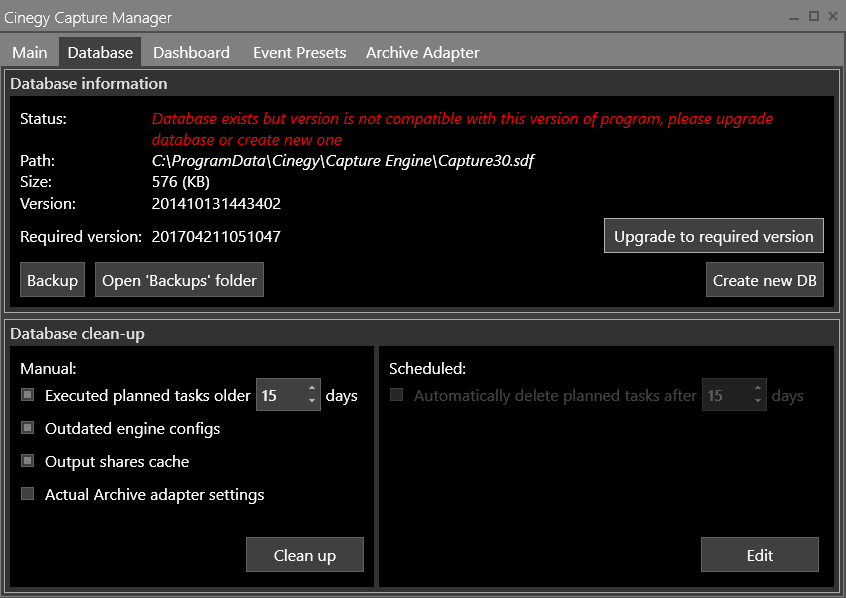Increase scheduled delete days with up arrow
The width and height of the screenshot is (846, 598).
click(x=758, y=388)
